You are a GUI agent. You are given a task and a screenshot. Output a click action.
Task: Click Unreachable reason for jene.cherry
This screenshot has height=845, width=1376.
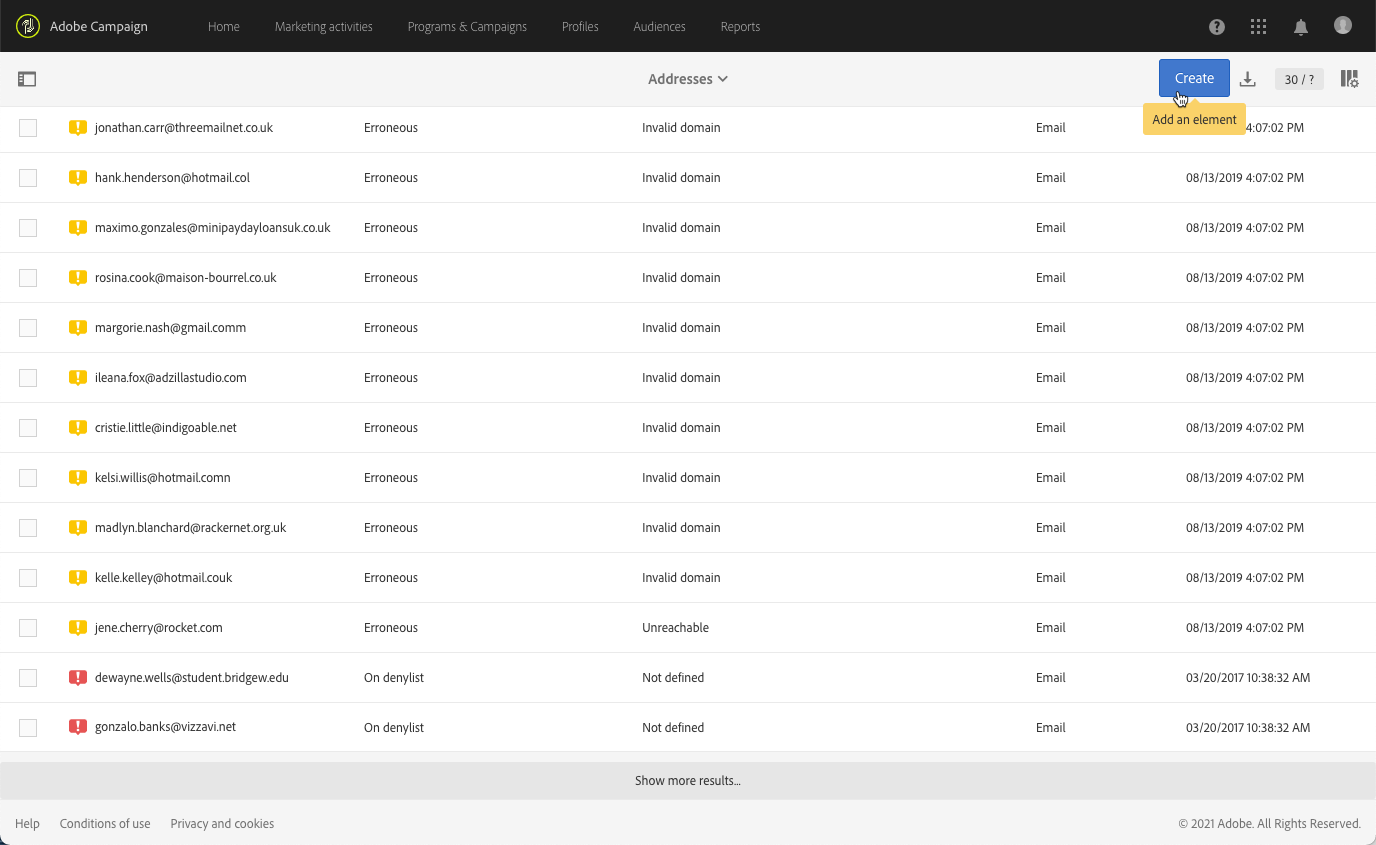click(x=675, y=628)
